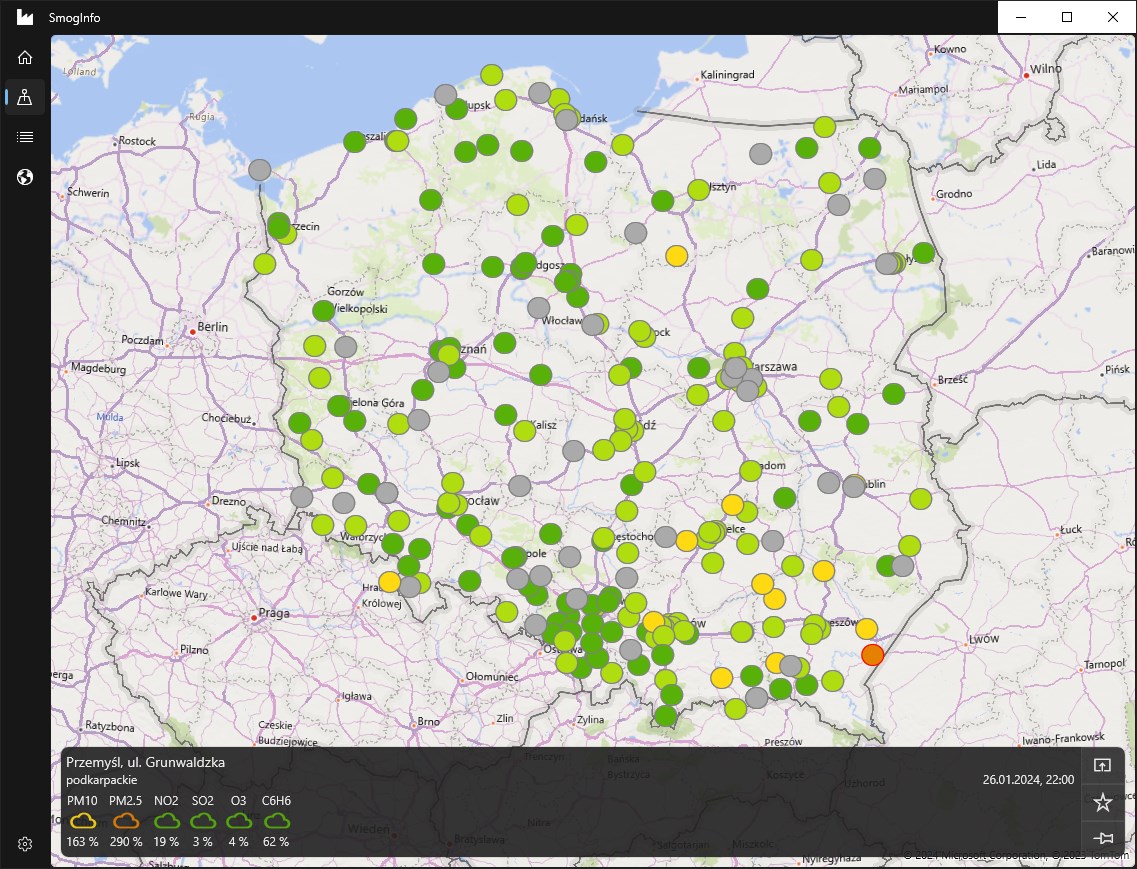Viewport: 1137px width, 869px height.
Task: Click the PM2.5 orange cloud indicator
Action: tap(125, 821)
